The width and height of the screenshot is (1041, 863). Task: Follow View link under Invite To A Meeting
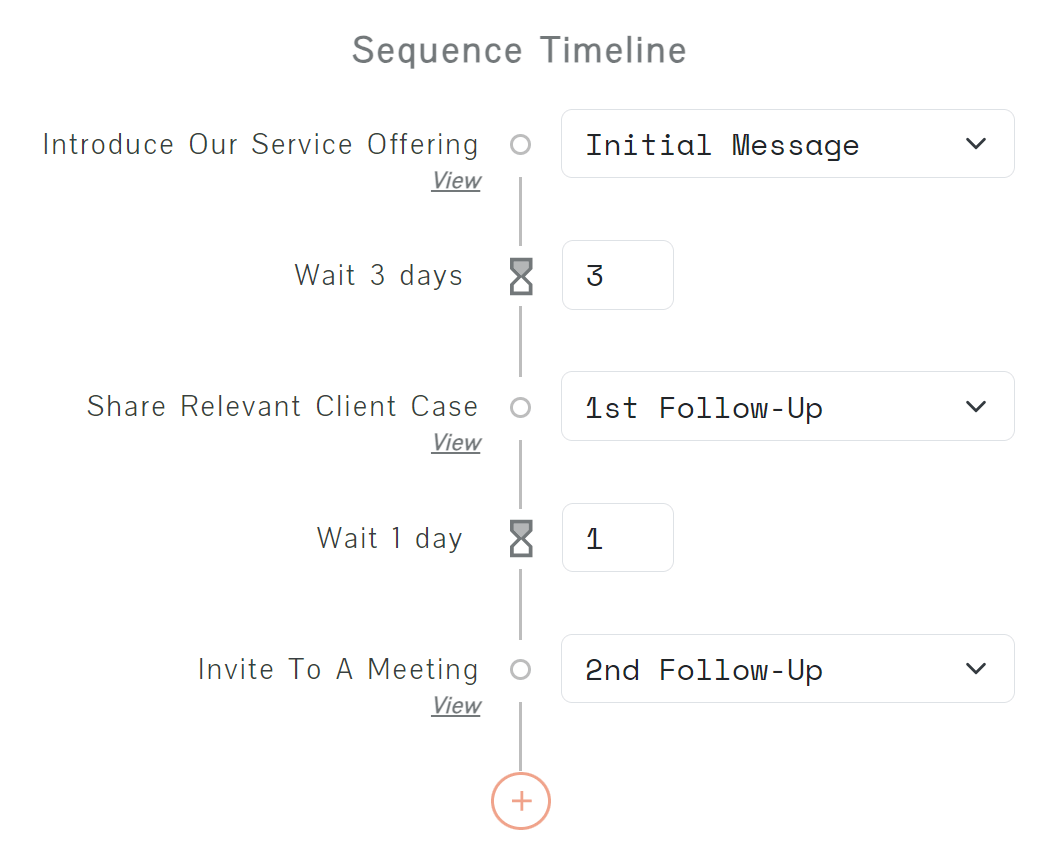(x=456, y=706)
